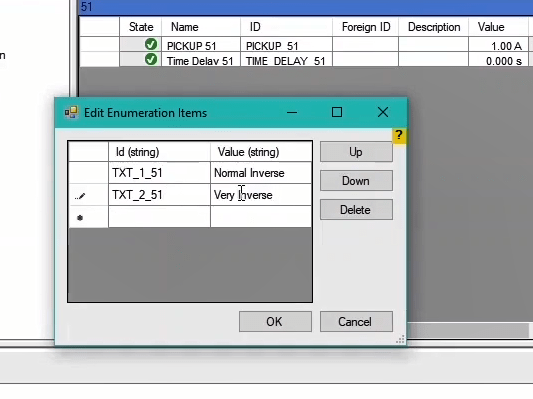
Task: Click the Description column header
Action: click(x=433, y=27)
